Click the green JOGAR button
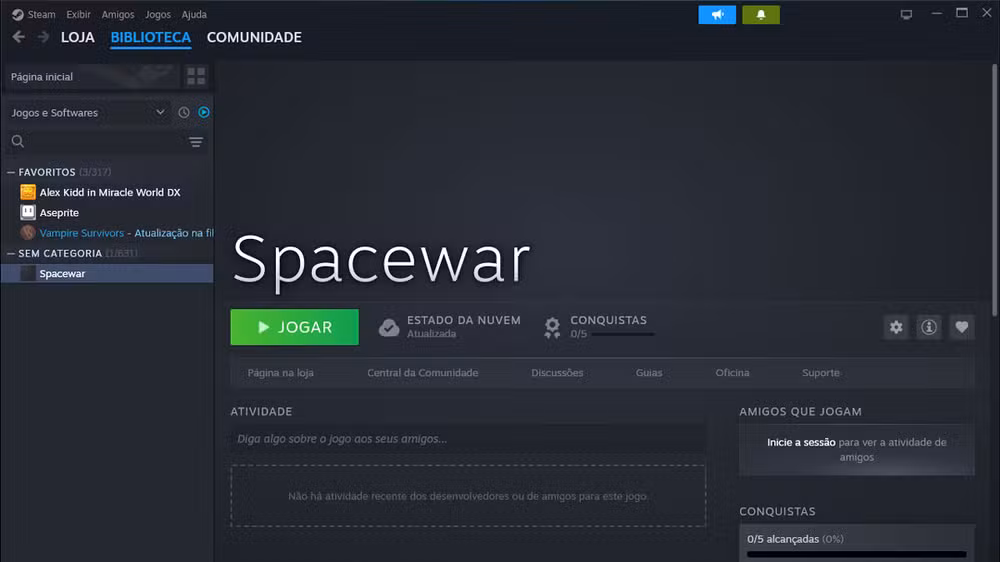This screenshot has width=1000, height=562. (295, 327)
